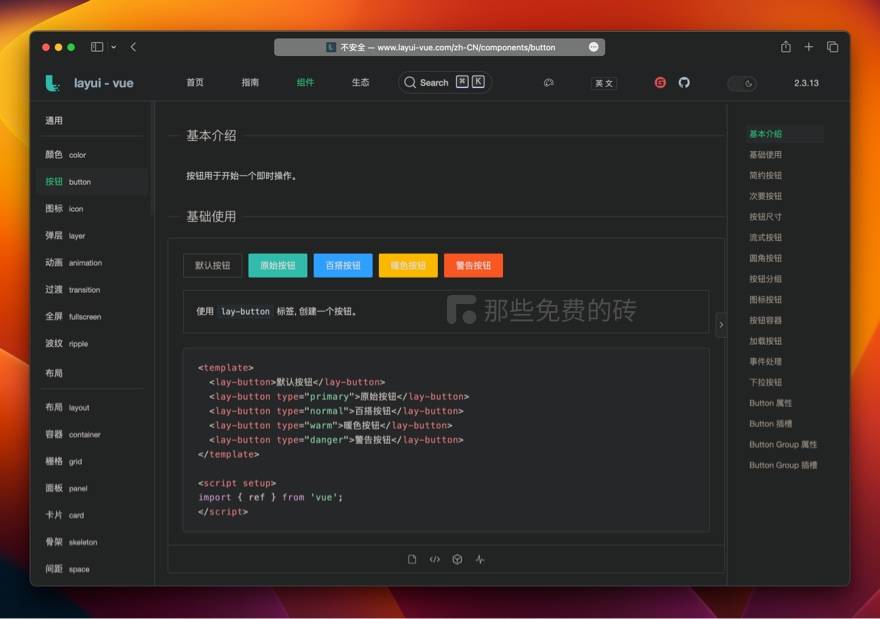Click the lightning icon below the code block
Screen dimensions: 880x619
point(480,559)
